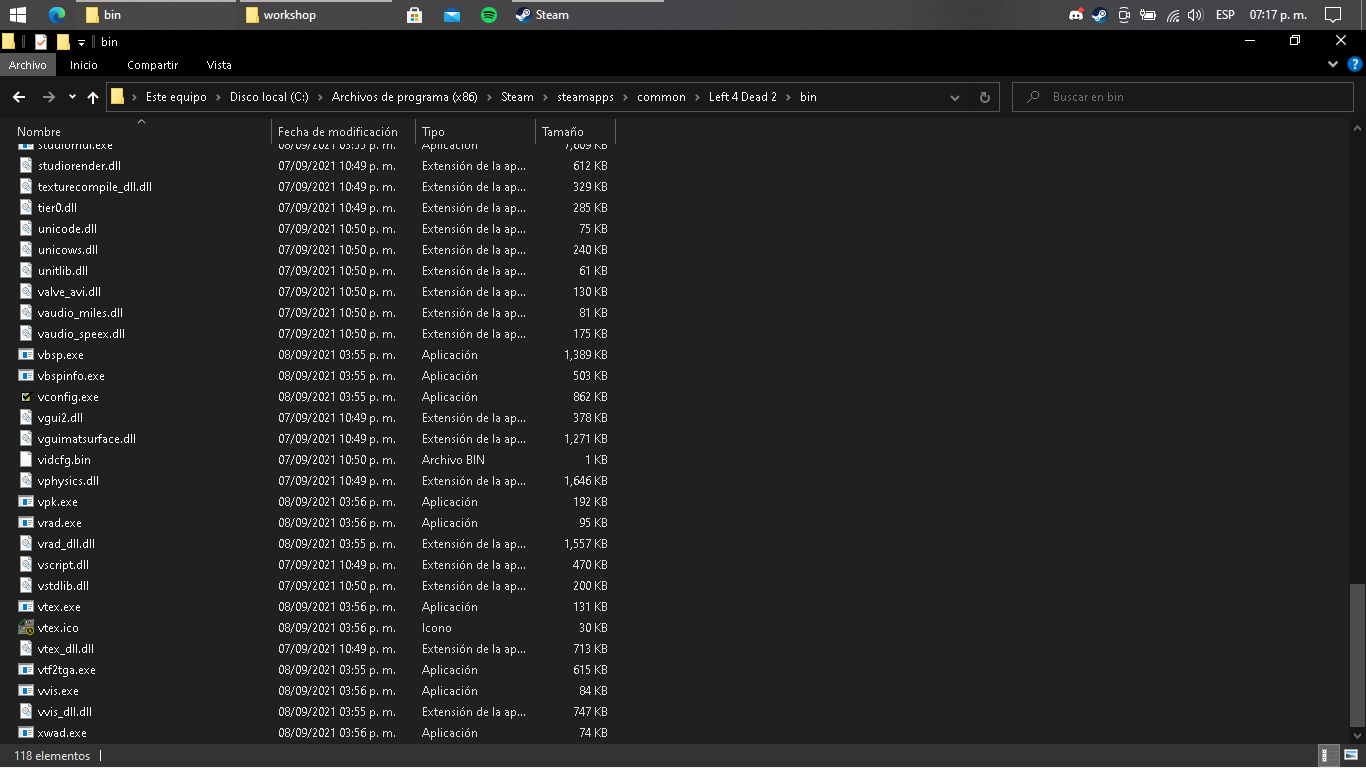Open Spotify from the taskbar
The height and width of the screenshot is (768, 1366).
pyautogui.click(x=489, y=15)
